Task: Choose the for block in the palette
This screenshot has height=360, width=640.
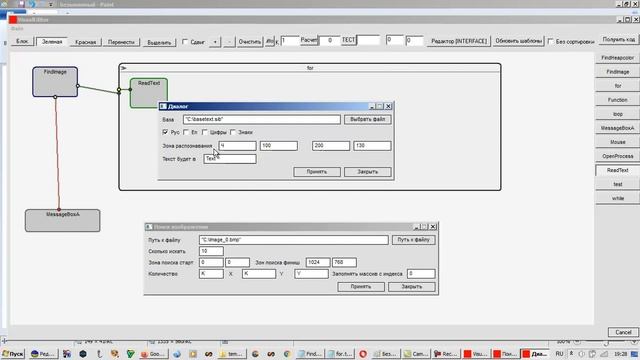Action: (617, 86)
